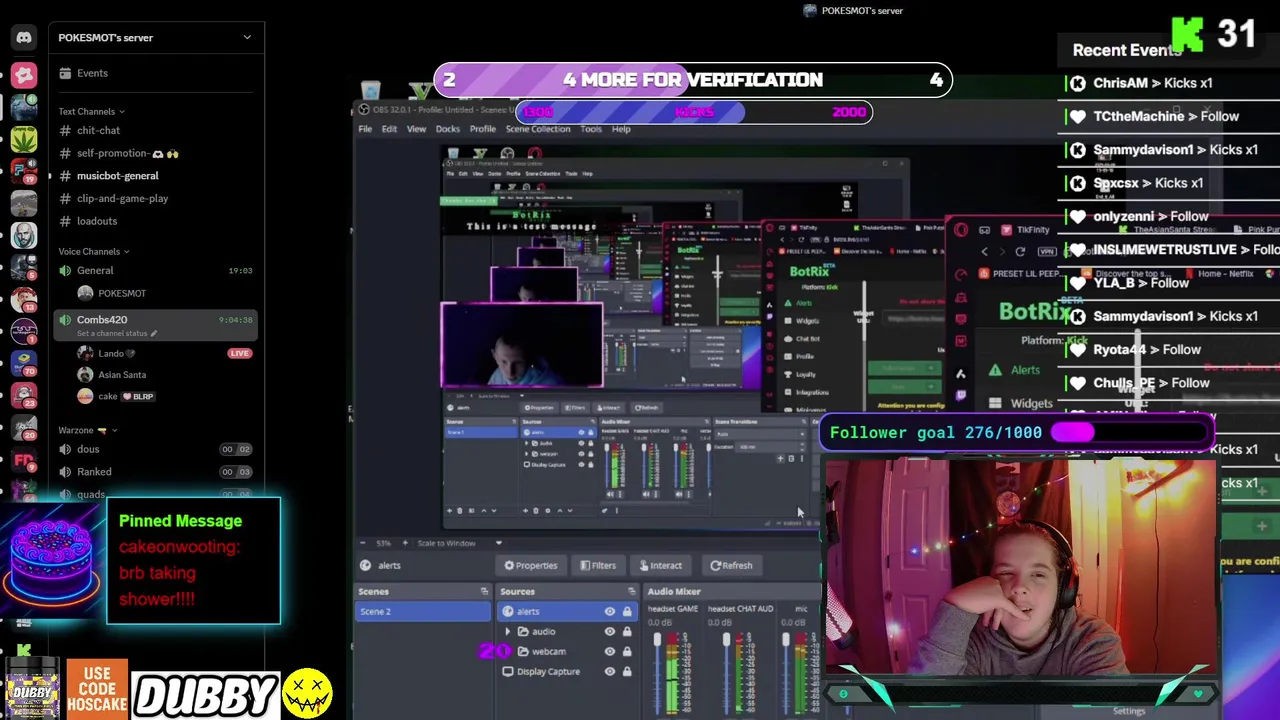Toggle lock on alerts source
The height and width of the screenshot is (720, 1280).
click(627, 611)
